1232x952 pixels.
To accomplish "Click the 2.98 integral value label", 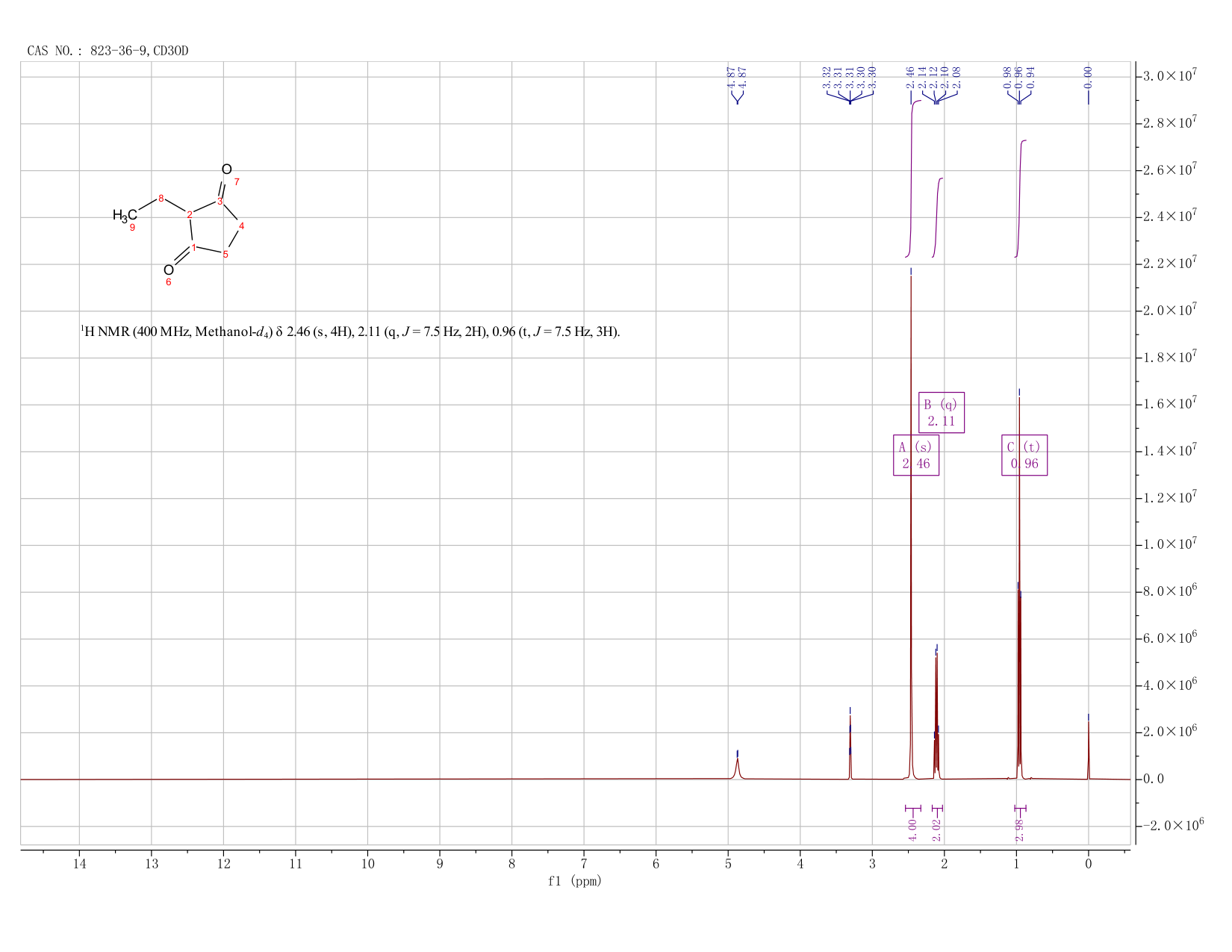I will pyautogui.click(x=1020, y=830).
